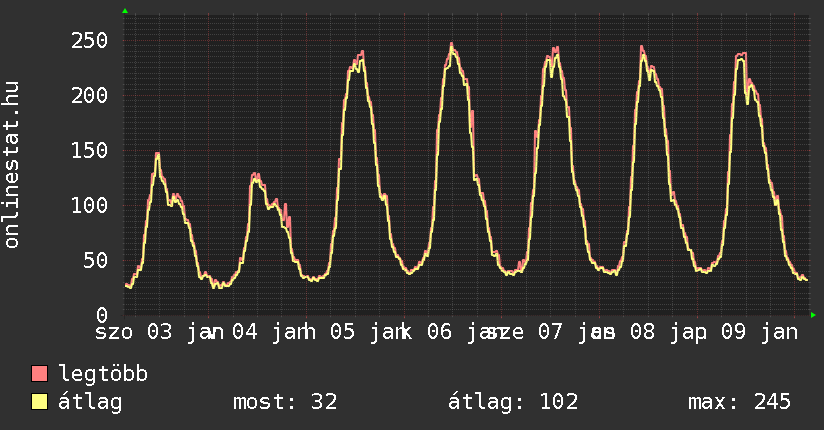This screenshot has width=824, height=430.
Task: Click the 'átlag: 102' summary value
Action: [x=515, y=402]
